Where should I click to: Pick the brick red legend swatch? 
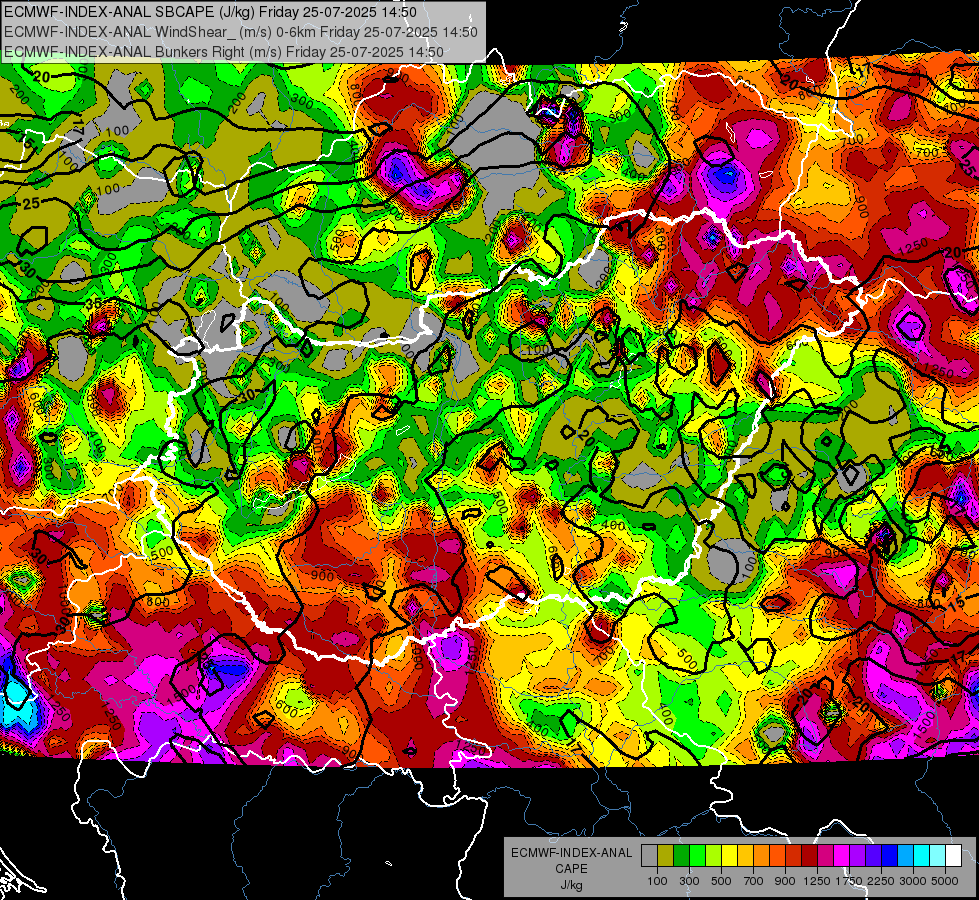click(793, 856)
